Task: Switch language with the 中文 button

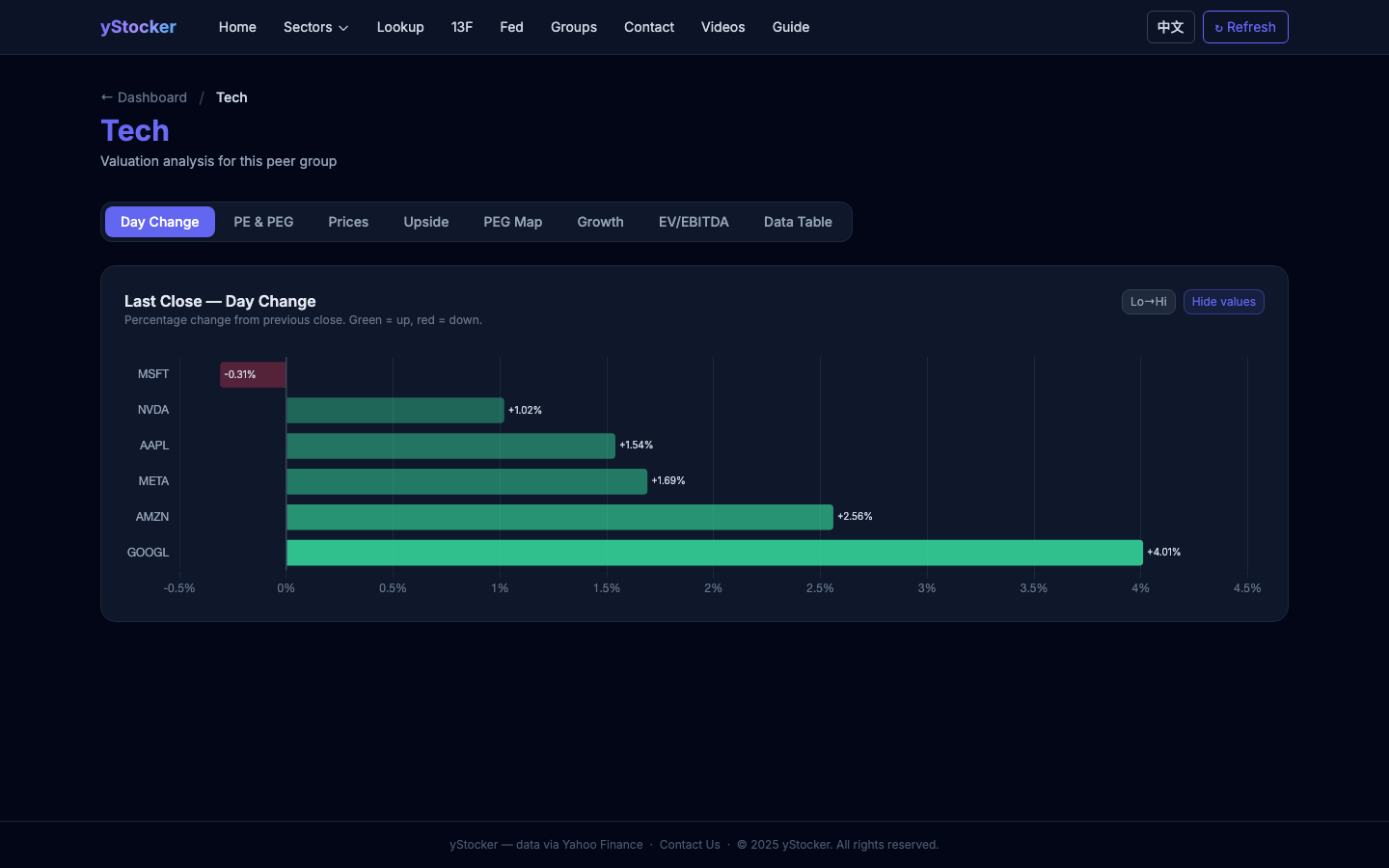Action: 1170,27
